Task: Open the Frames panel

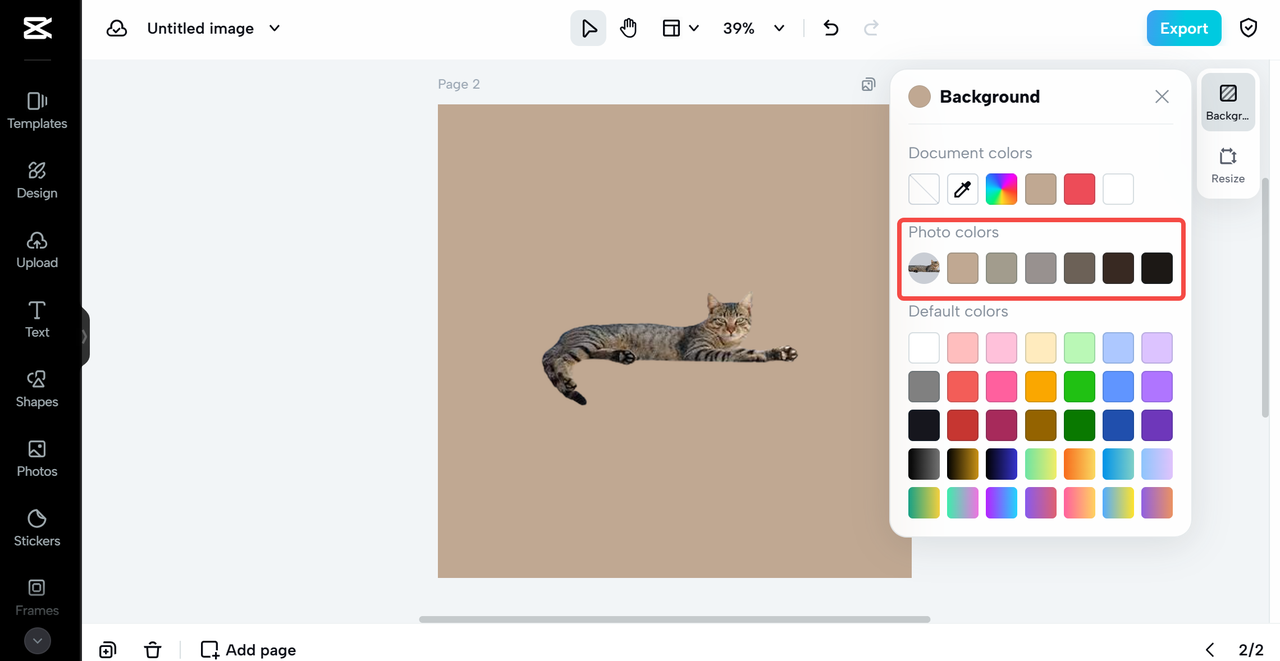Action: point(37,597)
